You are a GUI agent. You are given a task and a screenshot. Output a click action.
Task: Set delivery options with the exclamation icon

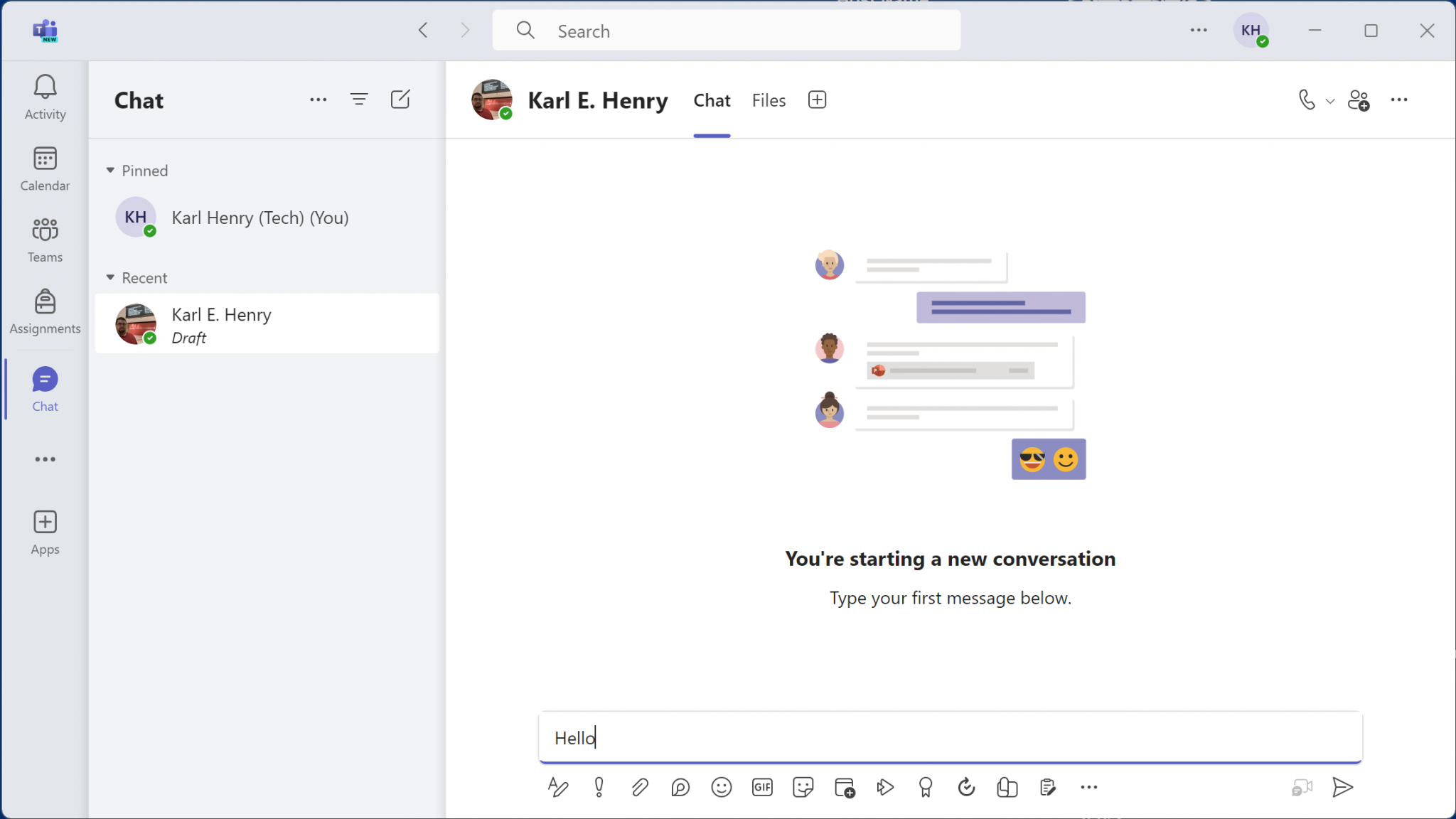click(x=599, y=787)
